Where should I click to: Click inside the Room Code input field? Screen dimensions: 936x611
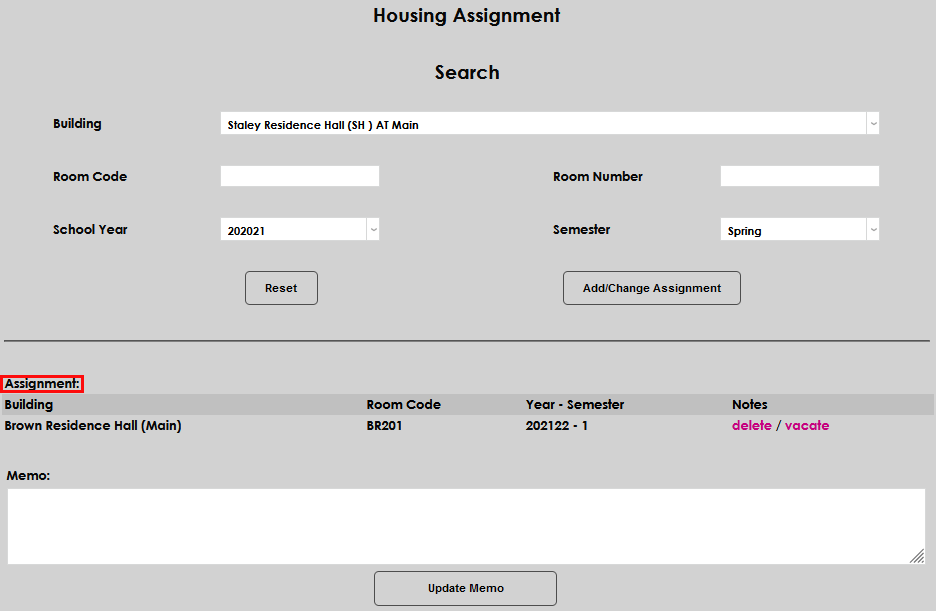click(299, 175)
